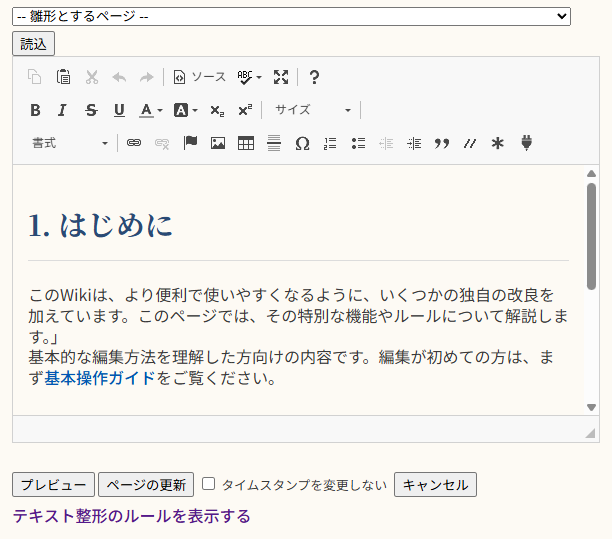
Task: Apply block quote formatting
Action: [x=441, y=143]
